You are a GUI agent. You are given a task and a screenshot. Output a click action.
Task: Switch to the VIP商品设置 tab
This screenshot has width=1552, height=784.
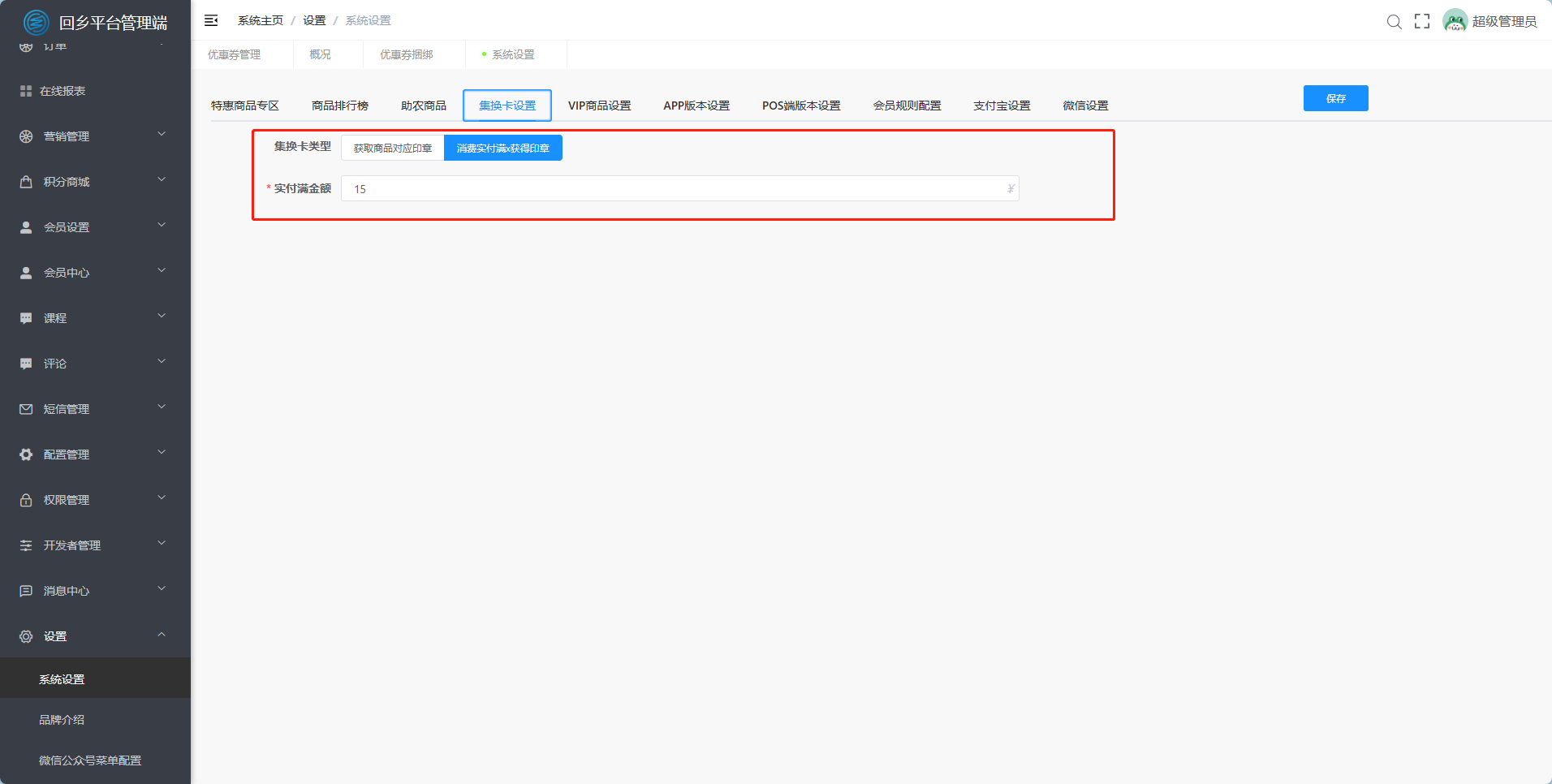pos(599,106)
